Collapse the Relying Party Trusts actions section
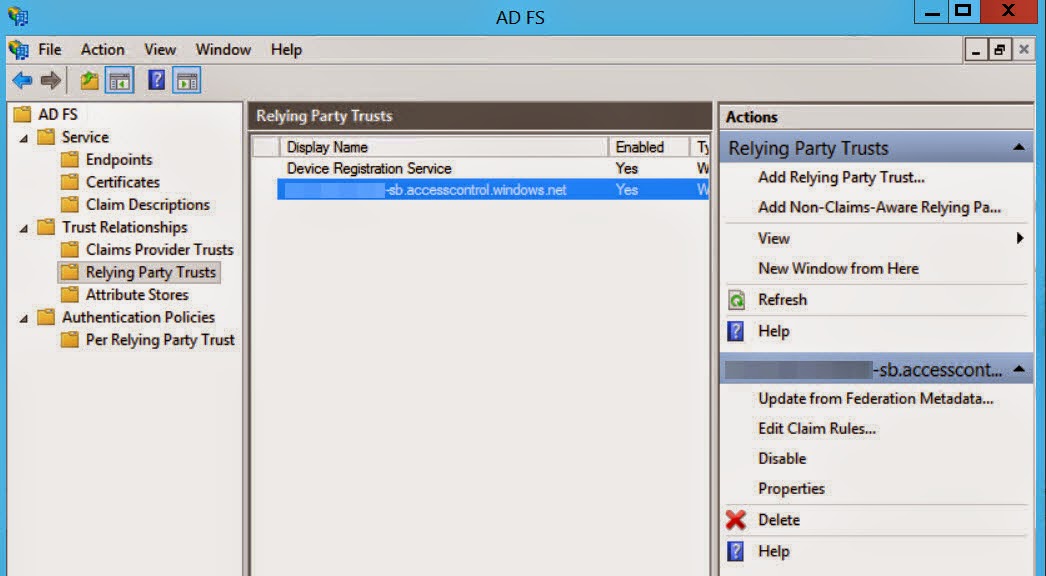The height and width of the screenshot is (576, 1046). 1019,148
